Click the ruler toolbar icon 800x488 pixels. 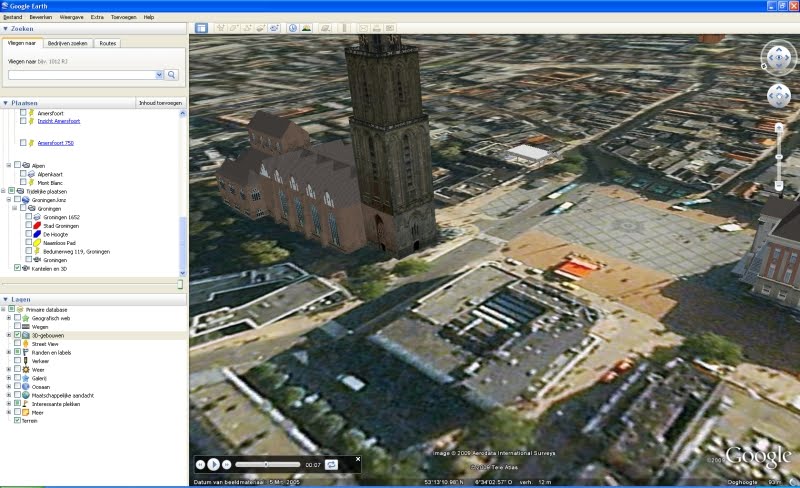[x=345, y=28]
